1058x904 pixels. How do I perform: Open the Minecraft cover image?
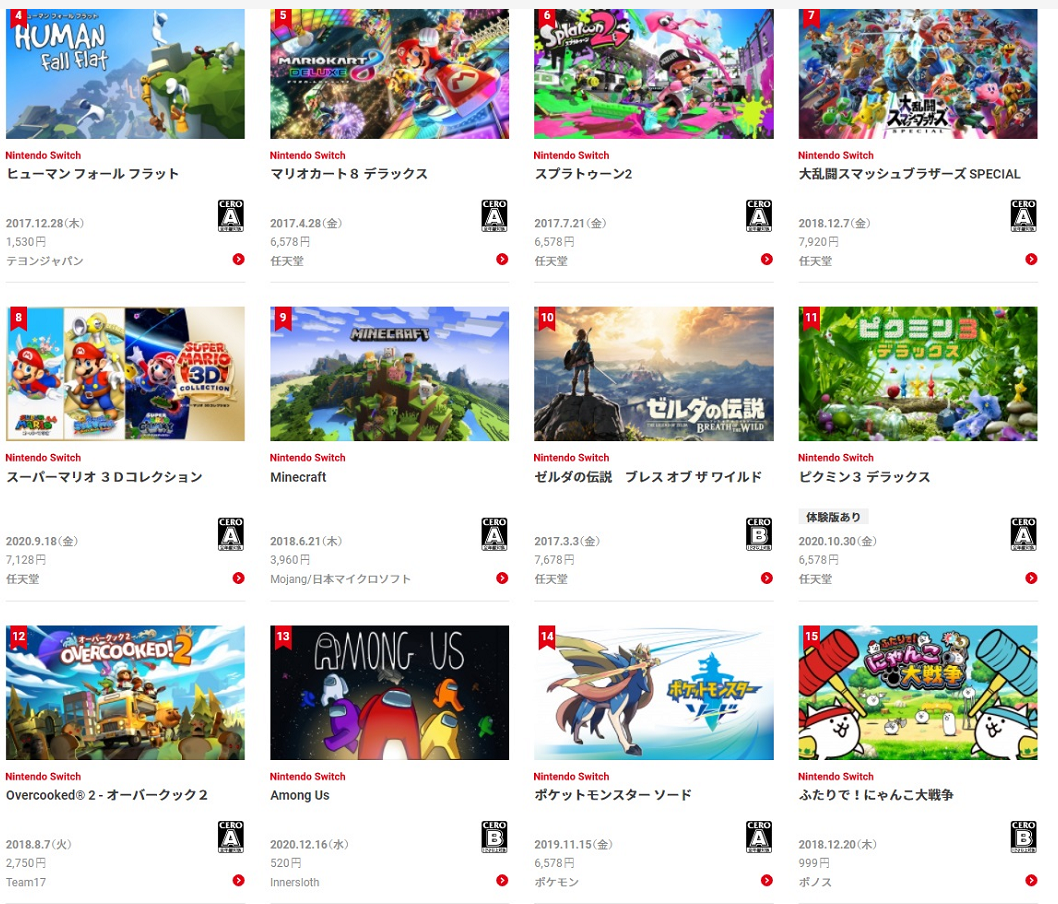point(389,374)
